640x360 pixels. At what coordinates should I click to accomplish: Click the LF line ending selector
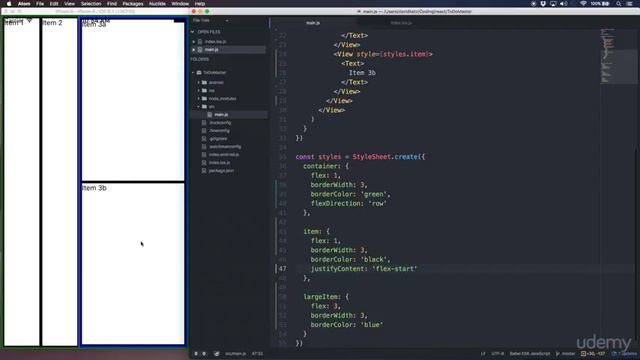coord(483,354)
